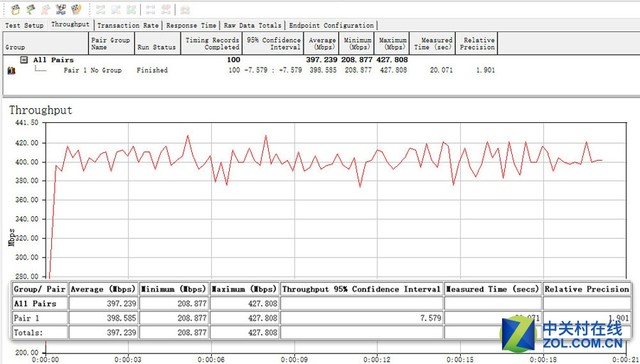The height and width of the screenshot is (364, 640).
Task: Click the Totals: cell in the summary table
Action: 40,333
